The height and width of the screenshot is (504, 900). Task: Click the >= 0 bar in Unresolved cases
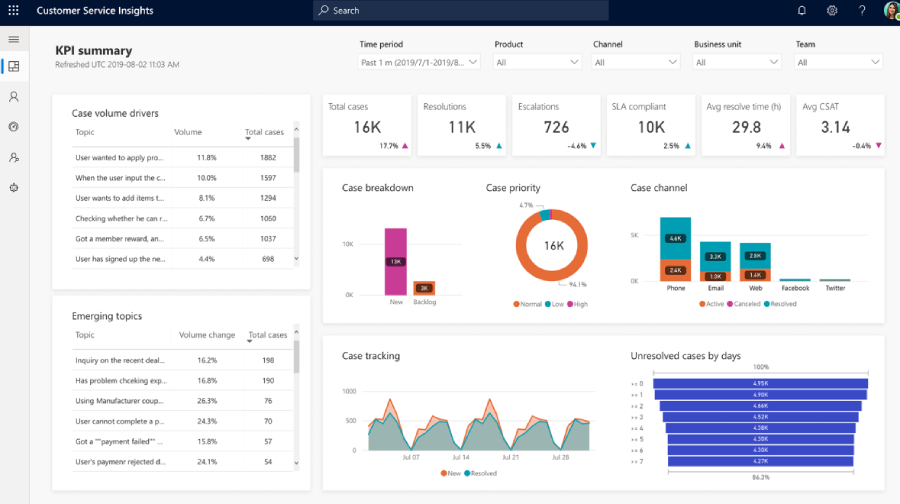click(x=761, y=383)
